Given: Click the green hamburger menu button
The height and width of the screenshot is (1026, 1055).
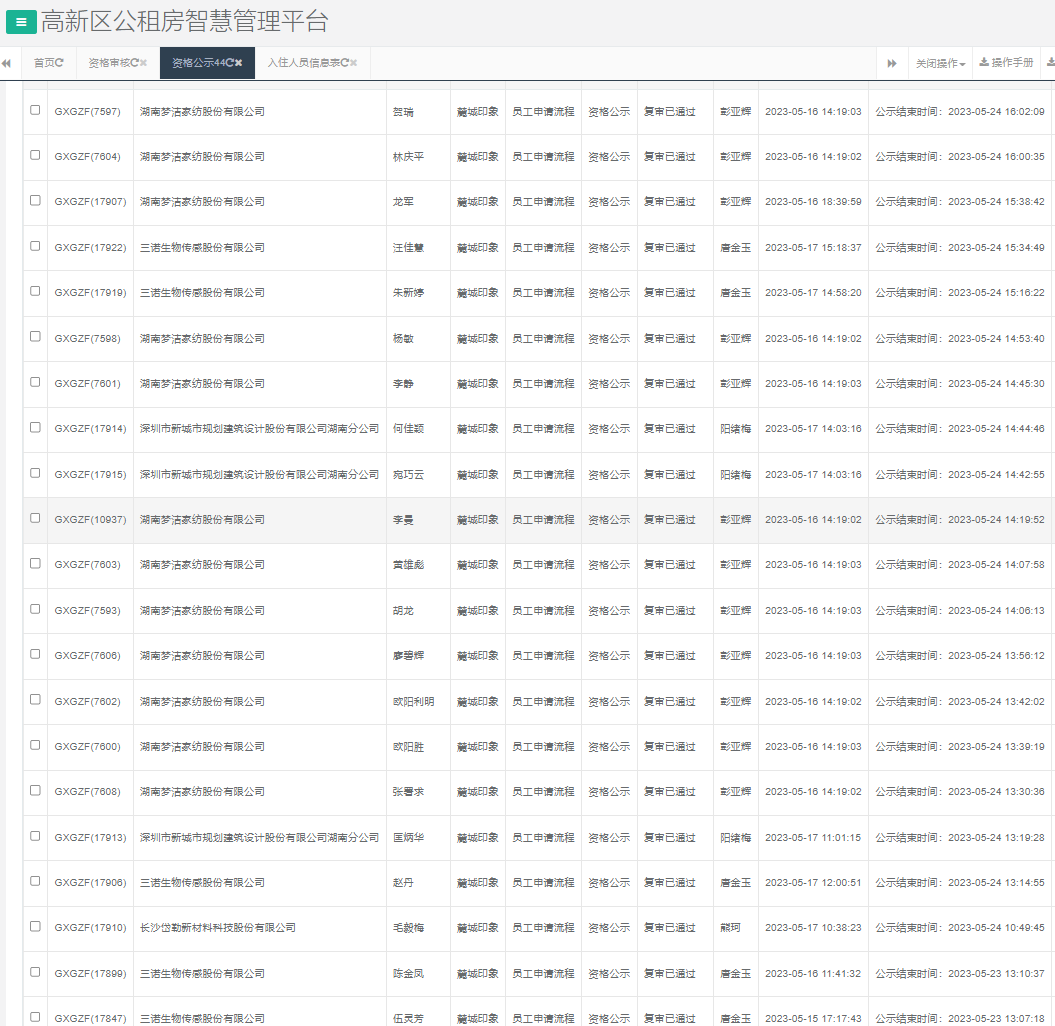Looking at the screenshot, I should pos(21,22).
